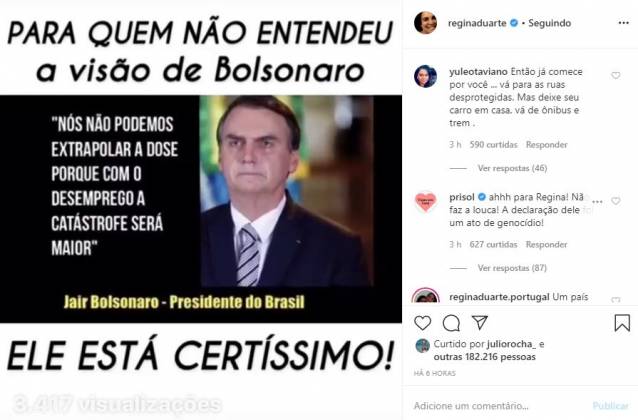Expand Ver respostas (87) replies

(512, 268)
